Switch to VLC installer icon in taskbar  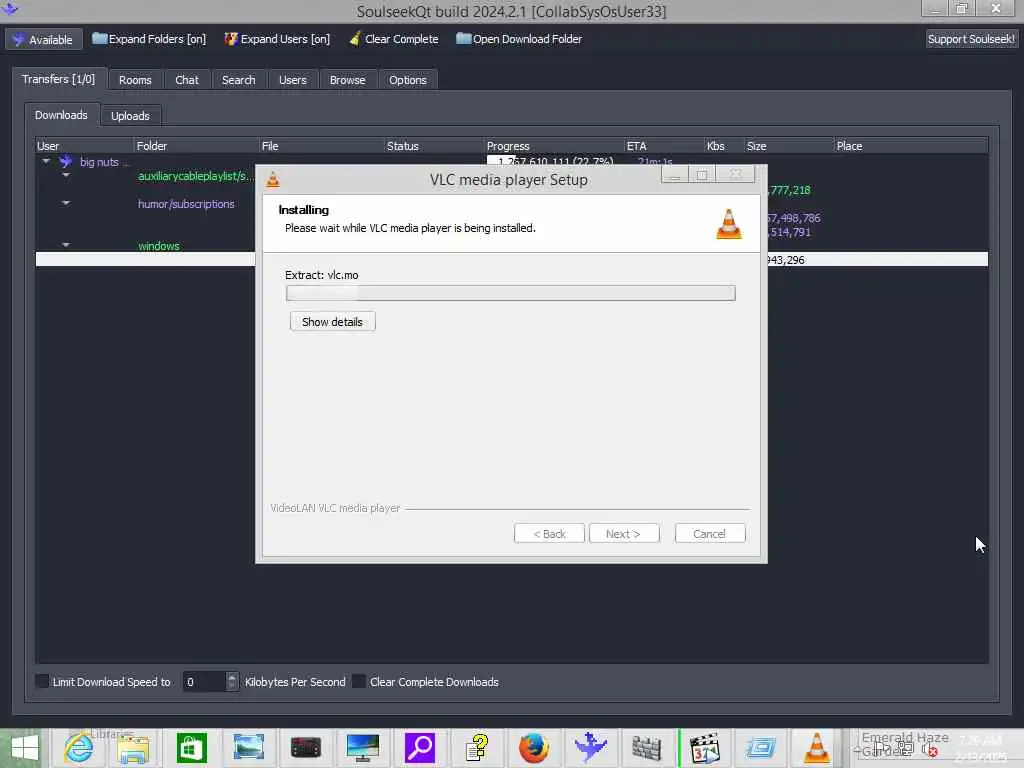pyautogui.click(x=816, y=748)
